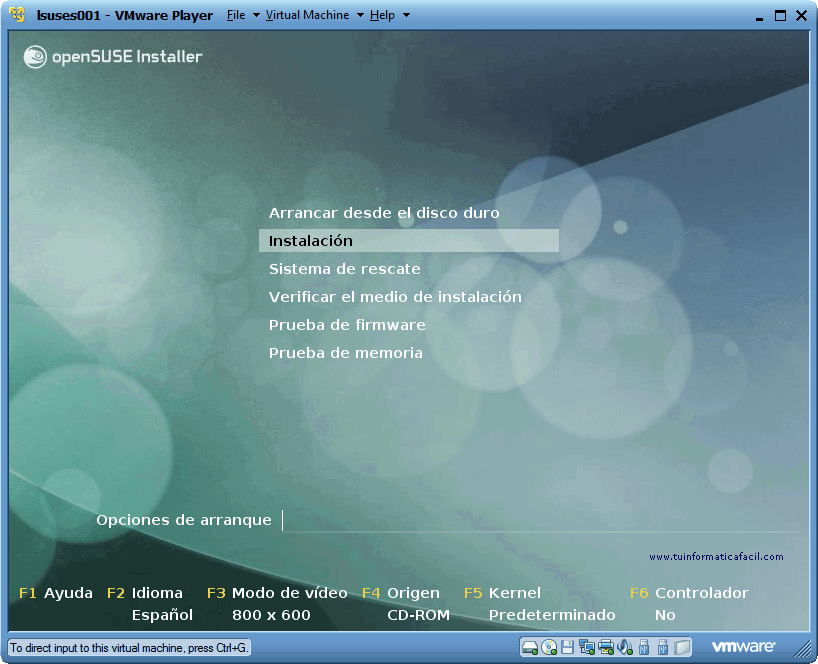Open the File menu
The width and height of the screenshot is (818, 664).
236,15
